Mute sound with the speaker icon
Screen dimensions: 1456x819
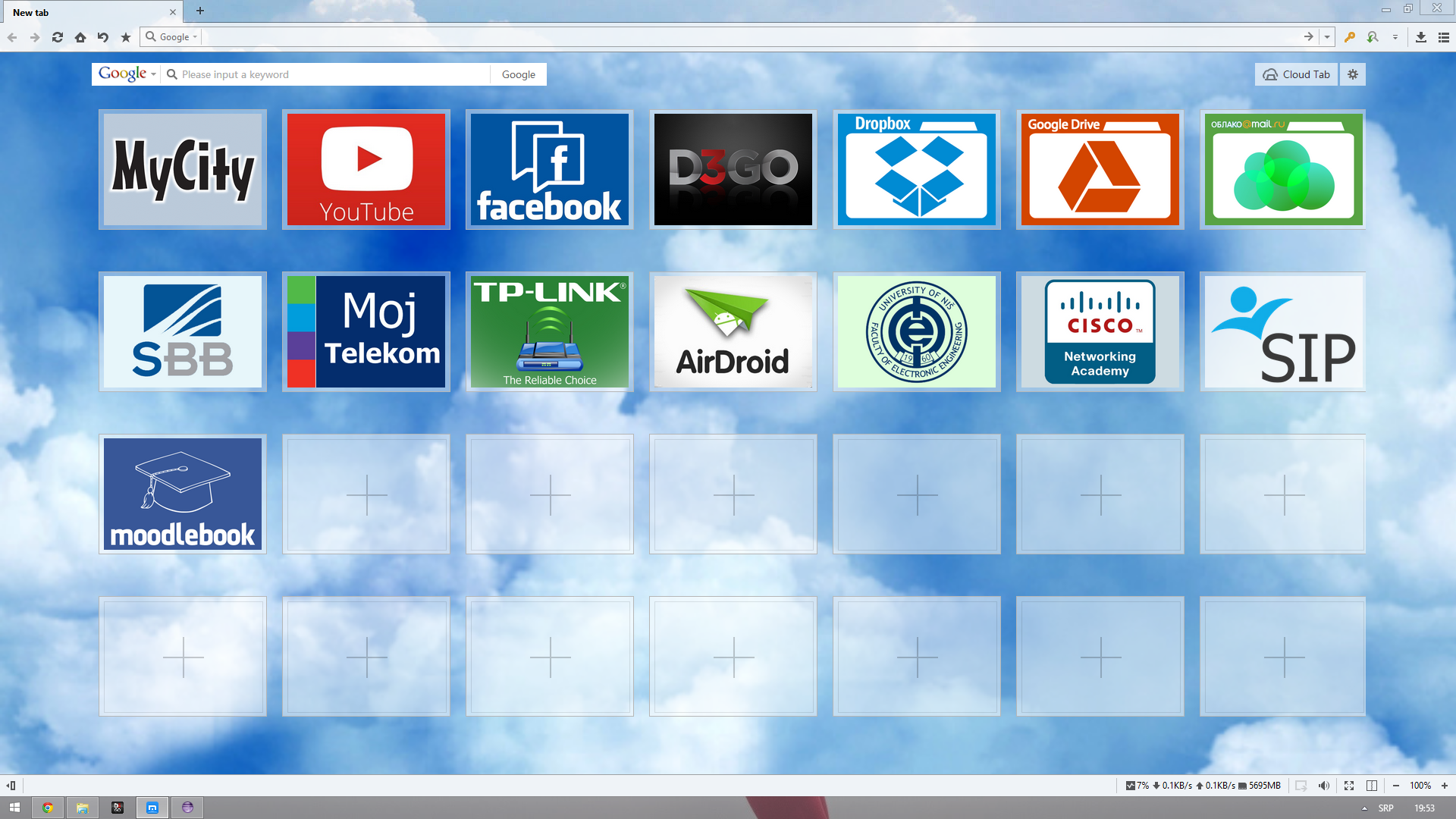(1324, 786)
